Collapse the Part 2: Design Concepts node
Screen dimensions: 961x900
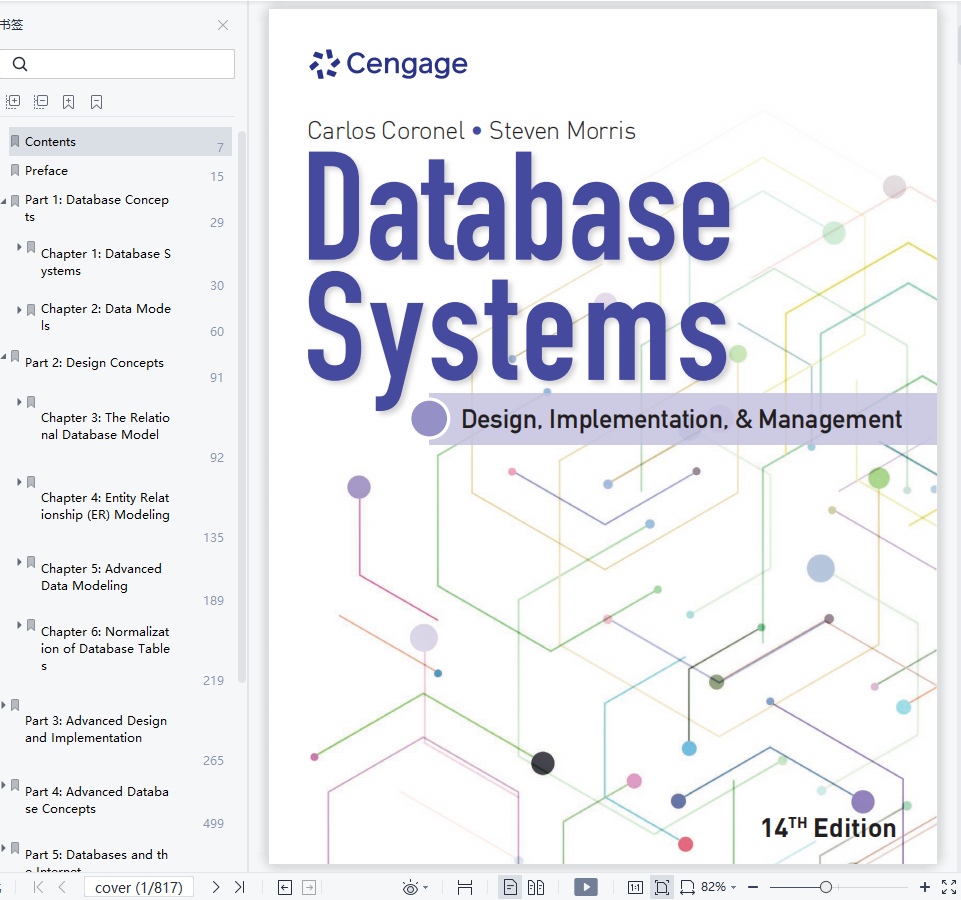4,356
